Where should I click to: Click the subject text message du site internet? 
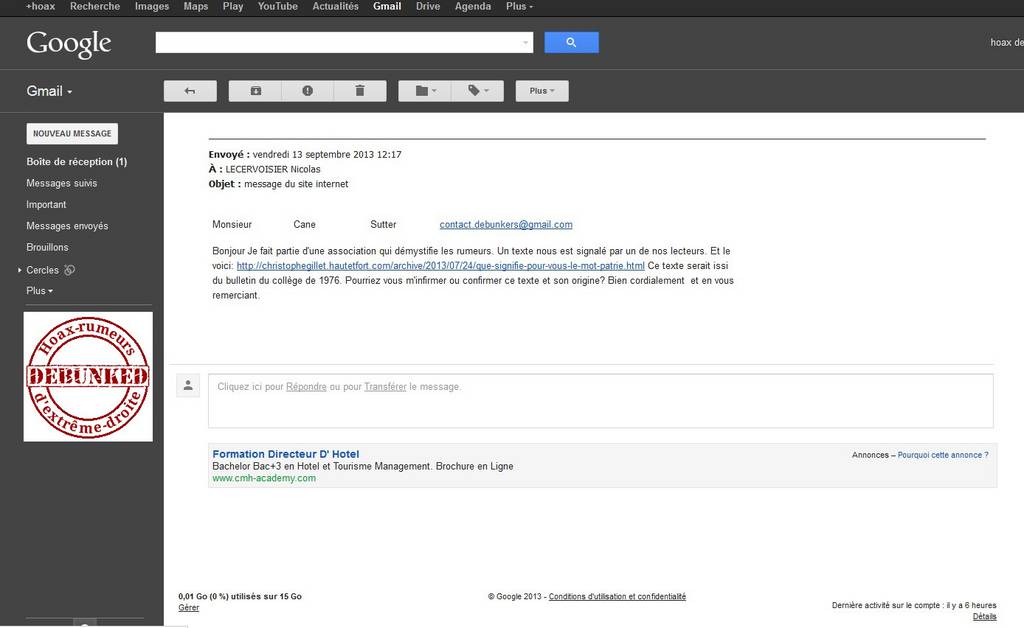pyautogui.click(x=296, y=184)
